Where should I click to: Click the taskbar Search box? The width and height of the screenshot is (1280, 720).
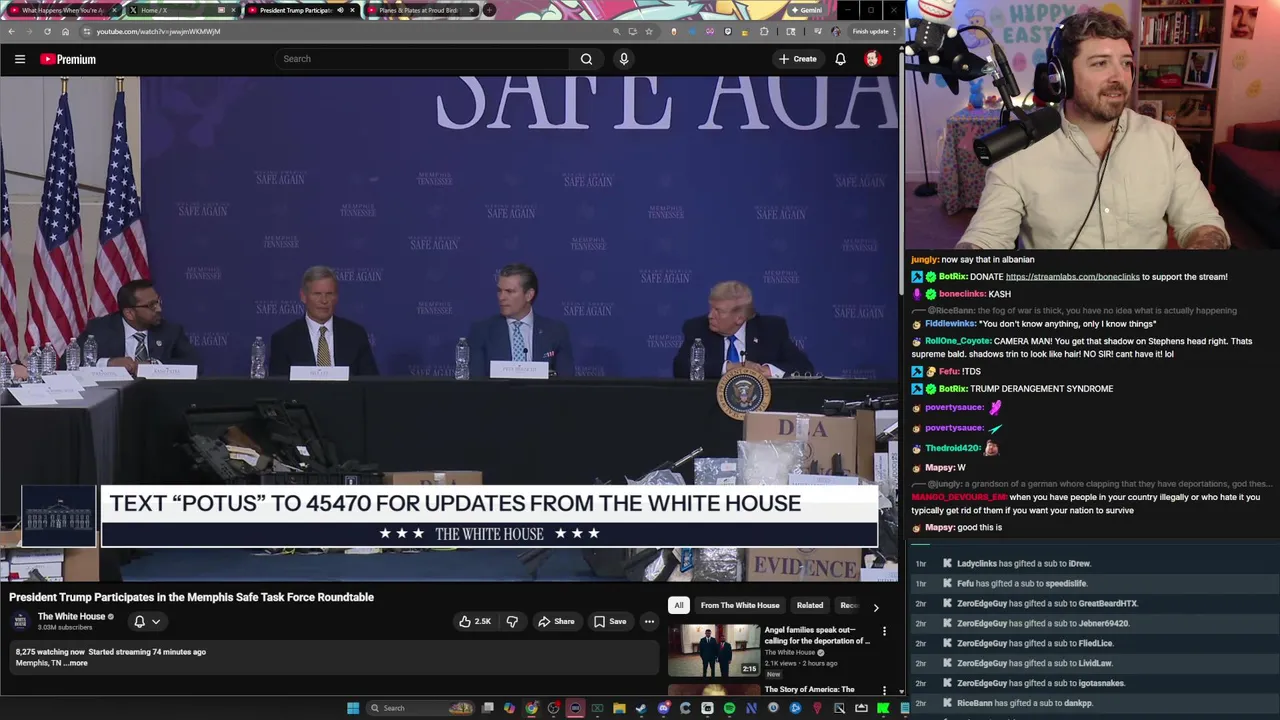(420, 708)
